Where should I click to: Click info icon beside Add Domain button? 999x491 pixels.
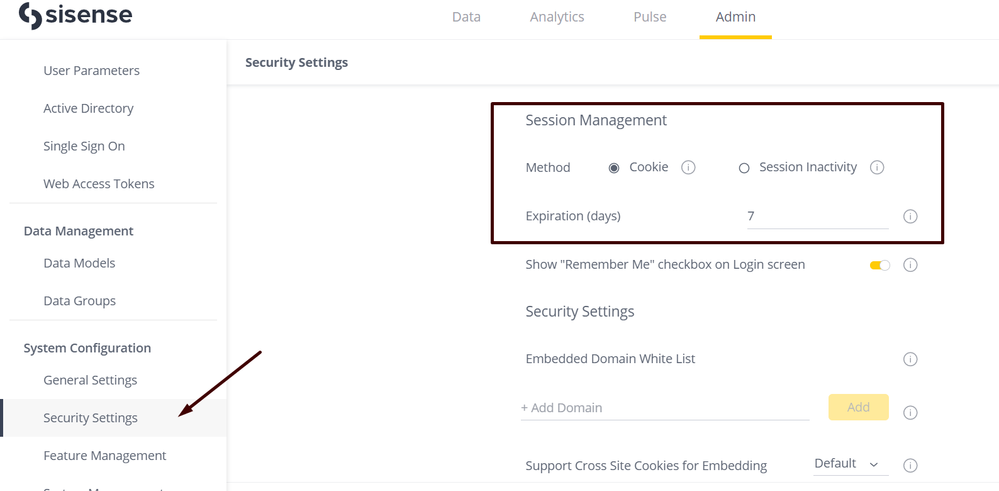coord(910,412)
